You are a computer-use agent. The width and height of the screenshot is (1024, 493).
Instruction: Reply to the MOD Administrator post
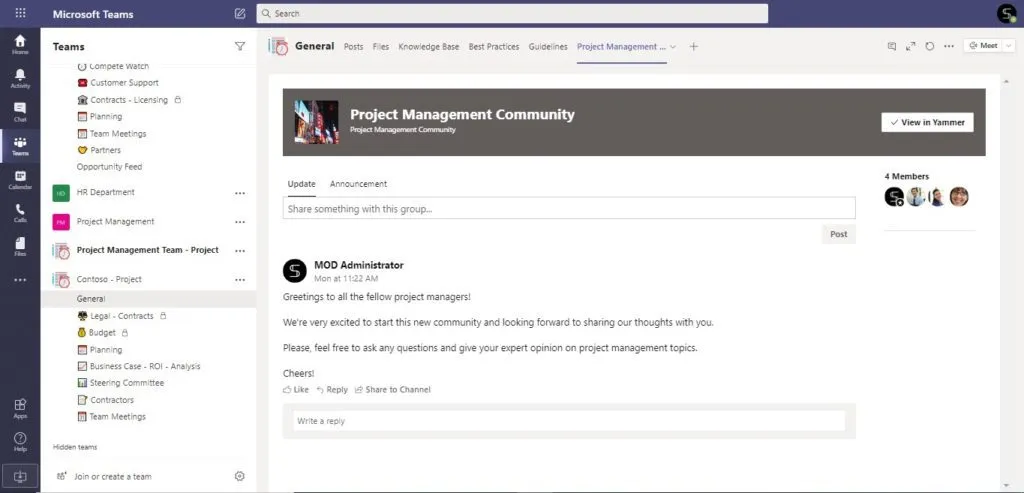332,390
